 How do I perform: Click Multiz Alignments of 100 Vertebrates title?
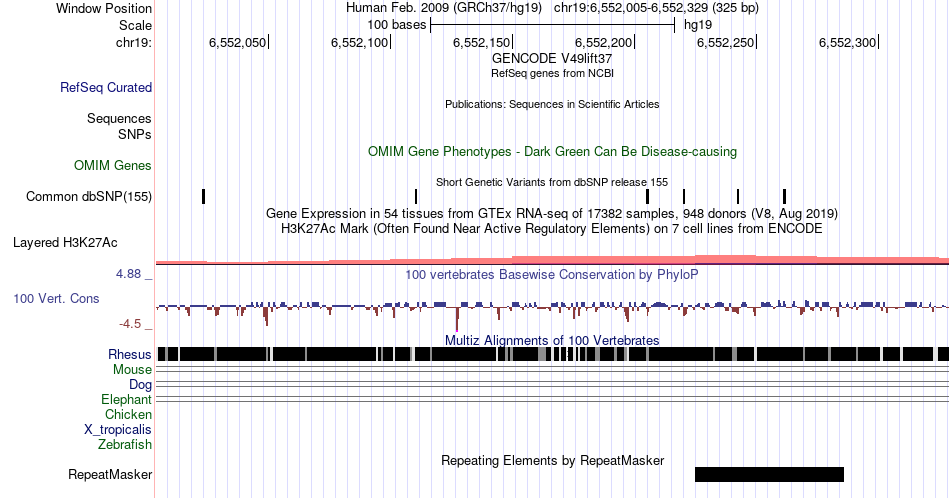pyautogui.click(x=552, y=340)
